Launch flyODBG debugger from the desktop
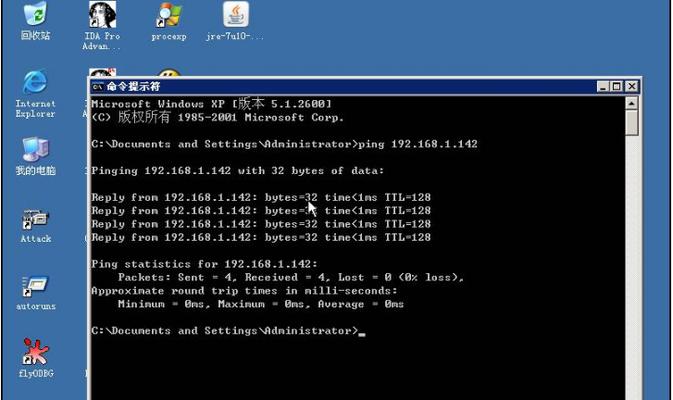Viewport: 673px width, 400px height. pyautogui.click(x=35, y=353)
